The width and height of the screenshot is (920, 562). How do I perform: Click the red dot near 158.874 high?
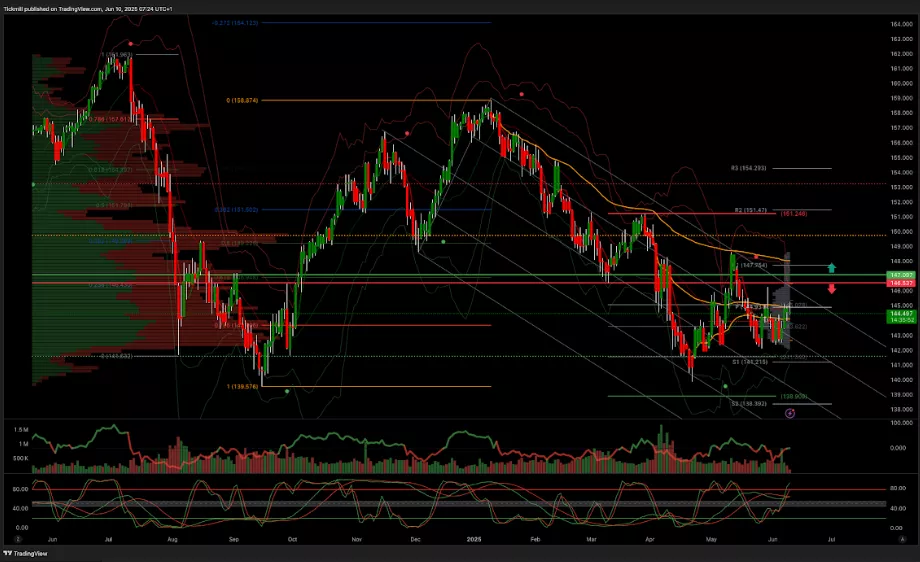pyautogui.click(x=522, y=94)
